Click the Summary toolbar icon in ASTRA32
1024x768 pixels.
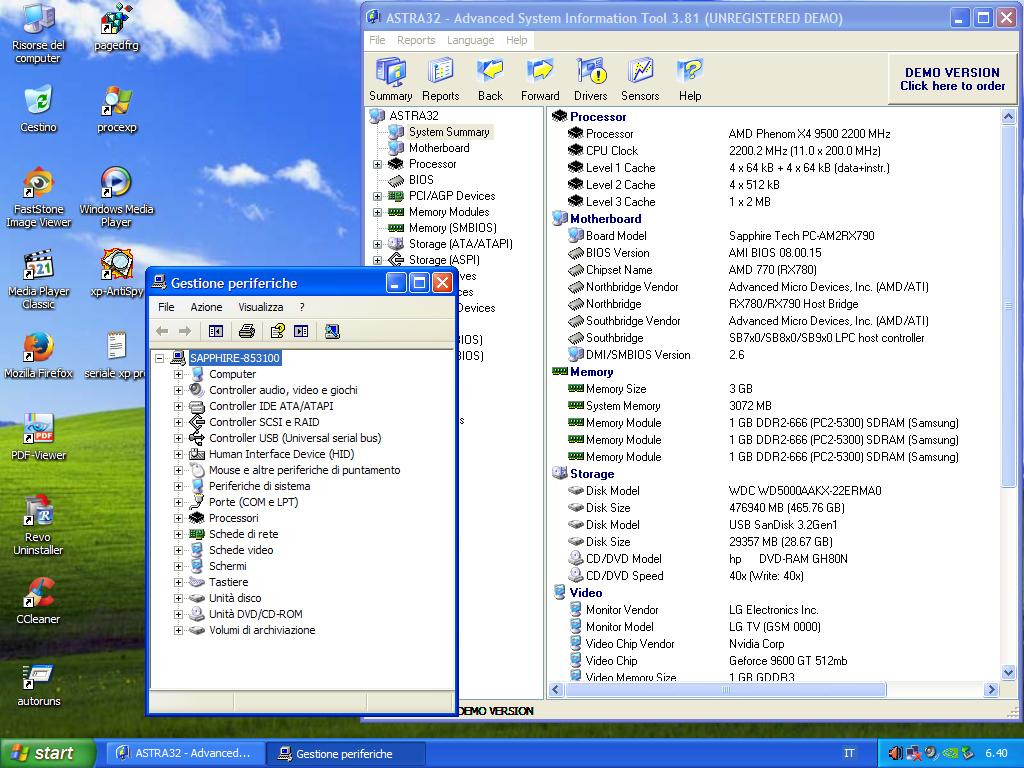[x=390, y=79]
